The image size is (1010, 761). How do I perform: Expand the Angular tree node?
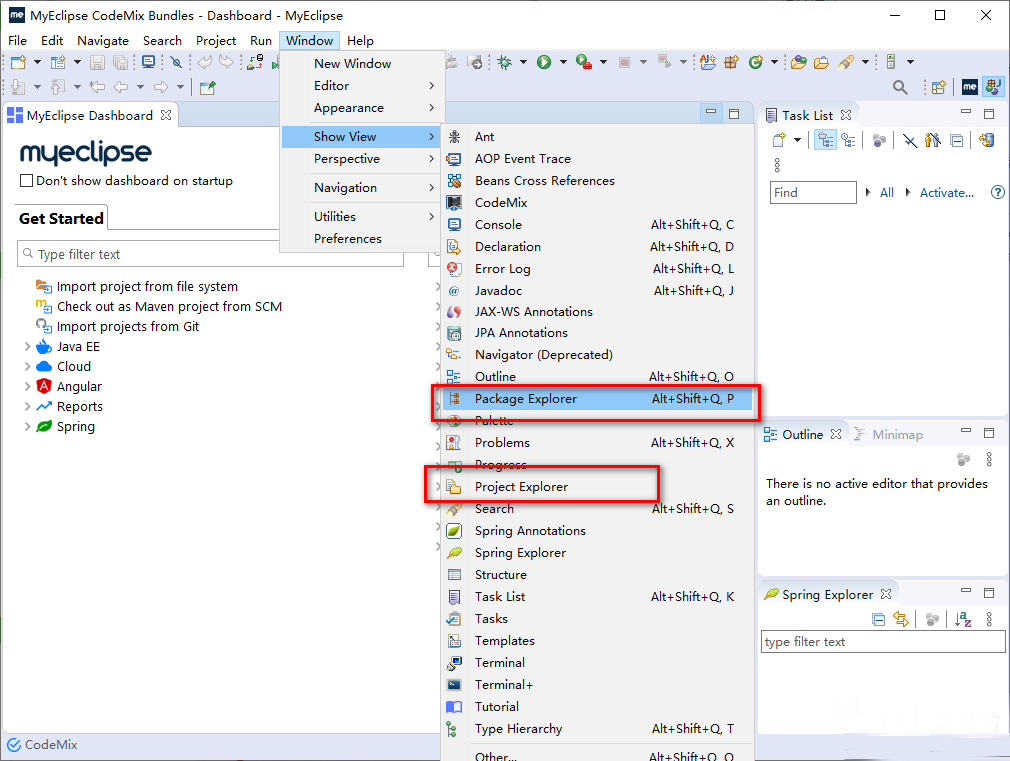(x=27, y=387)
